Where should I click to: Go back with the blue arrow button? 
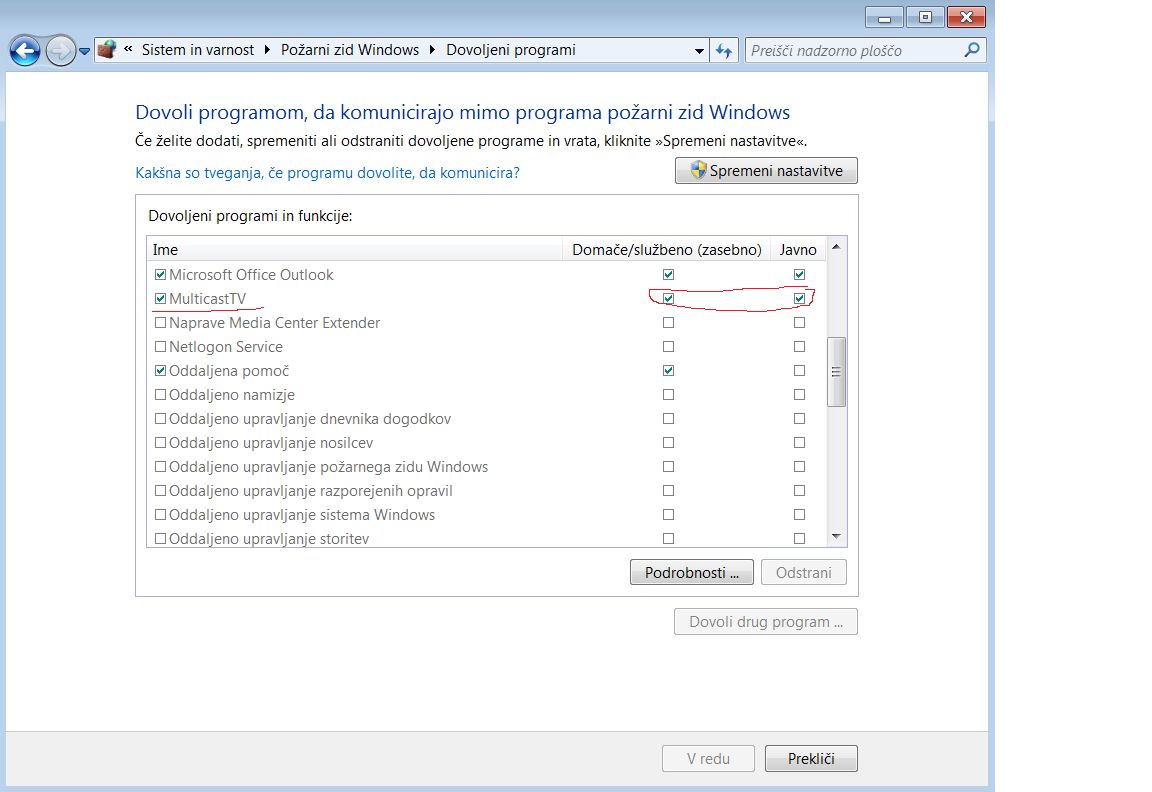pos(25,51)
